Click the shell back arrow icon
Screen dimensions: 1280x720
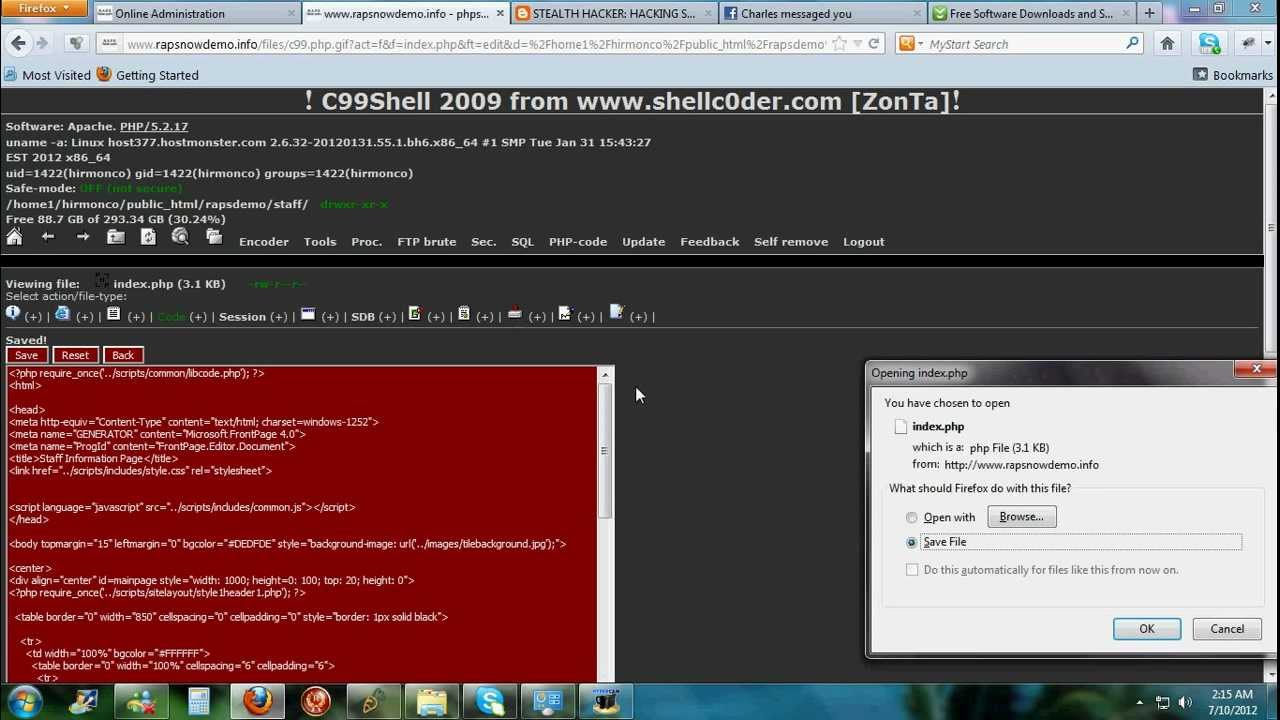pyautogui.click(x=47, y=237)
